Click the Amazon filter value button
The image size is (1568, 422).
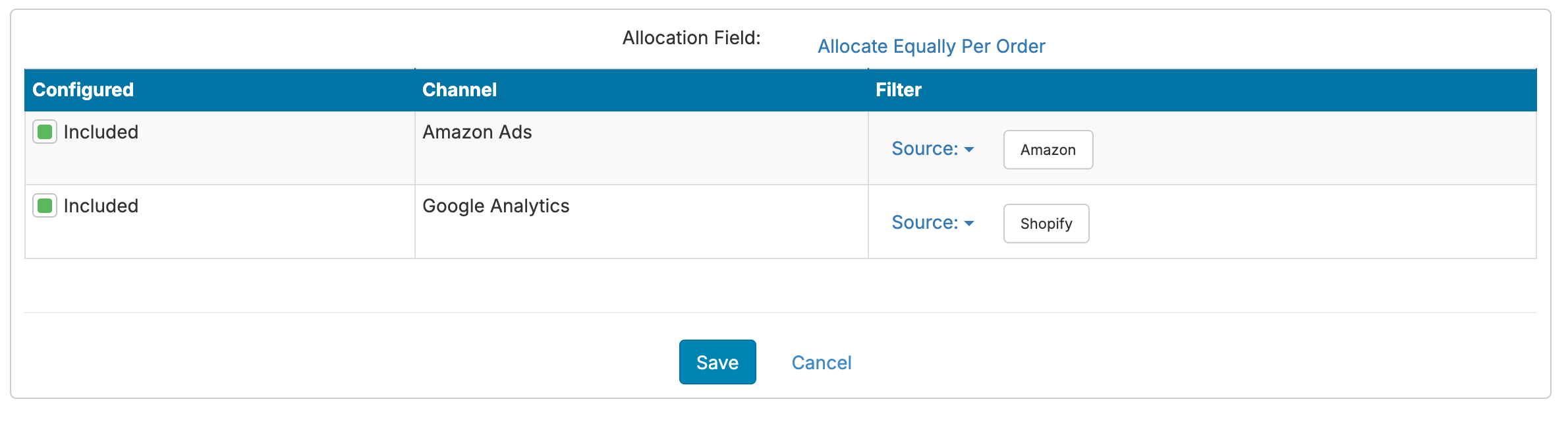1048,150
